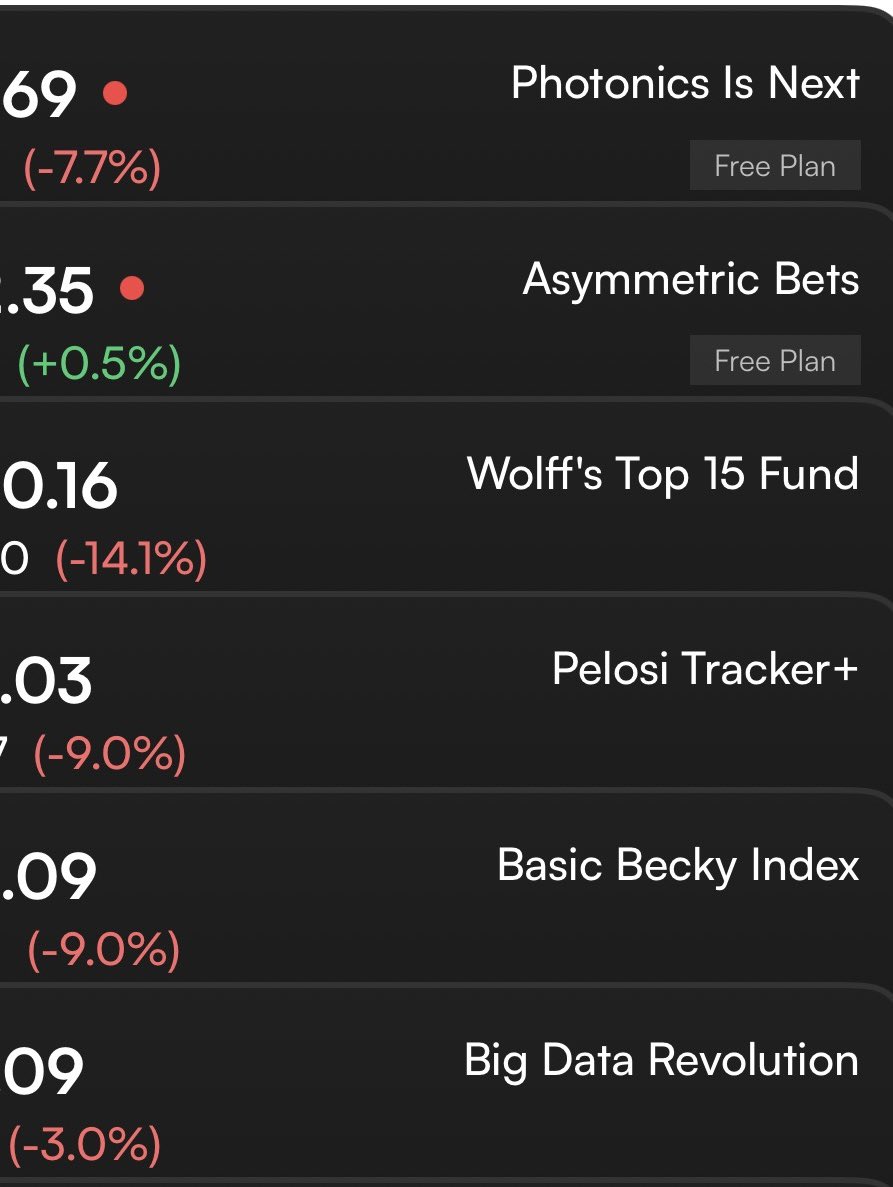
Task: Click the price in Basic Becky Index row
Action: tap(48, 877)
